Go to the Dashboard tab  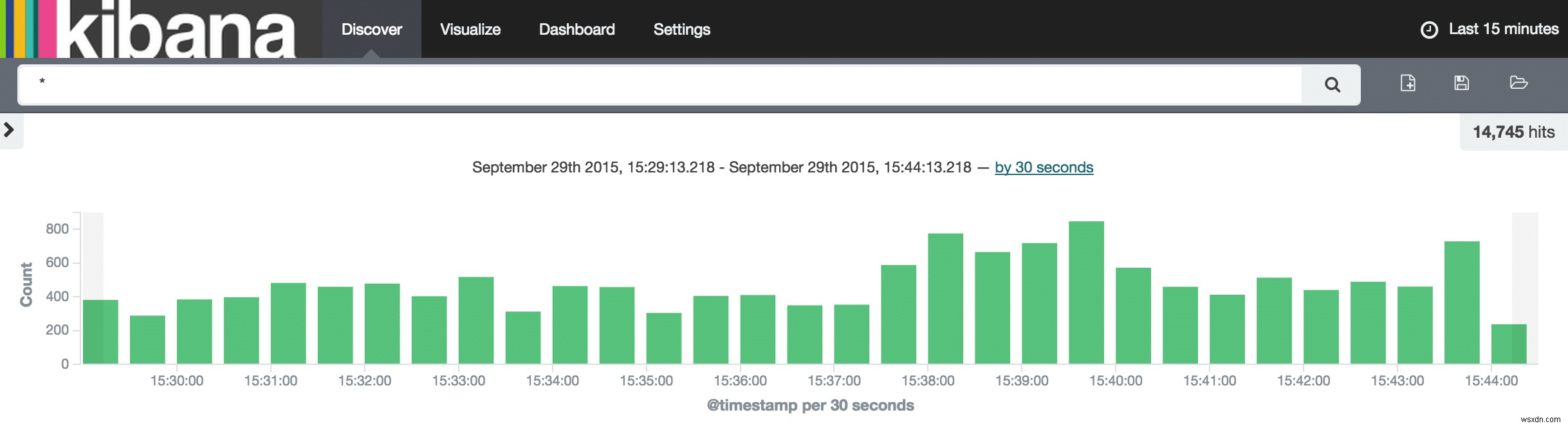[x=576, y=30]
